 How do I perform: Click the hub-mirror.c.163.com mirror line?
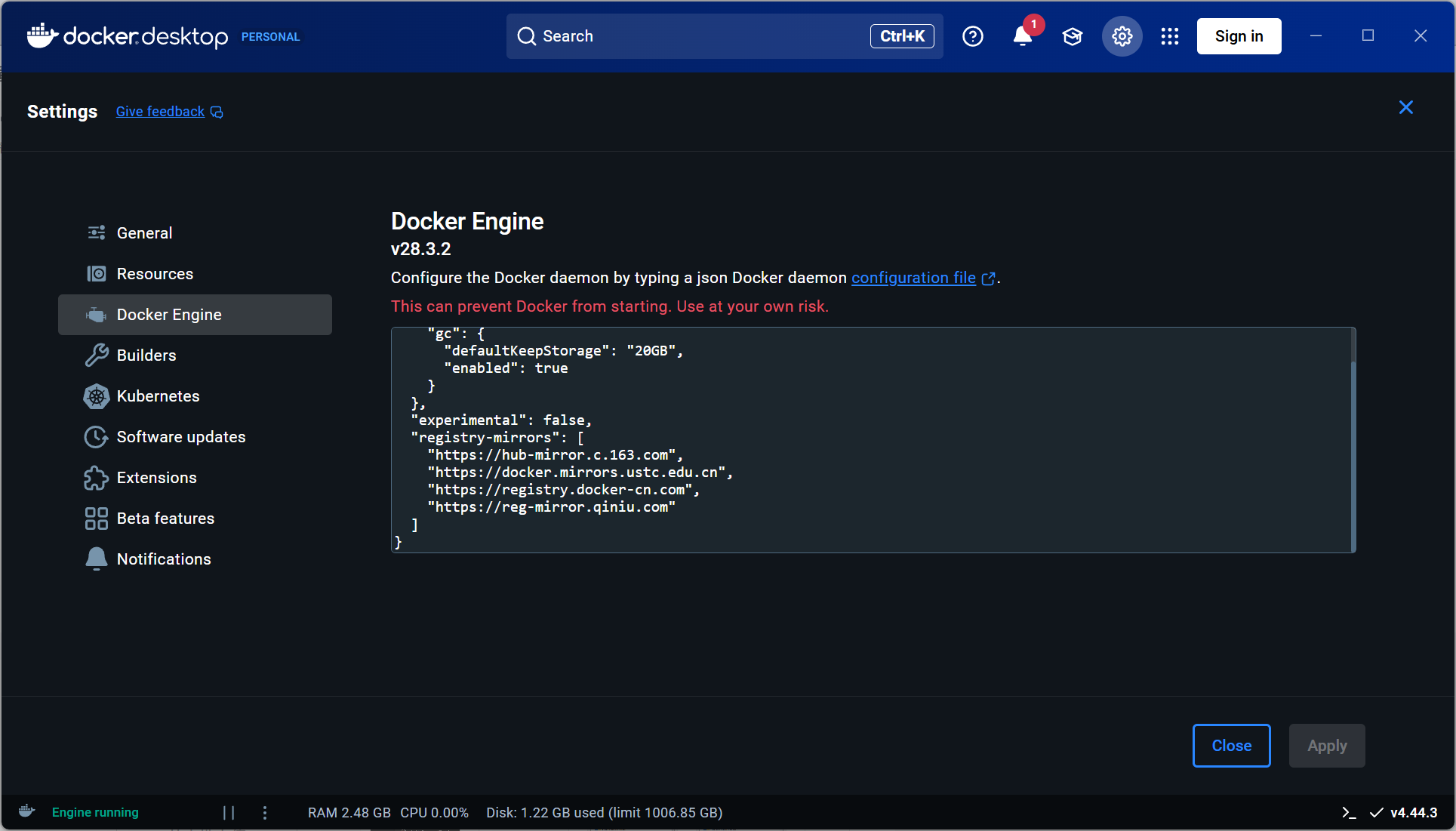pos(556,455)
